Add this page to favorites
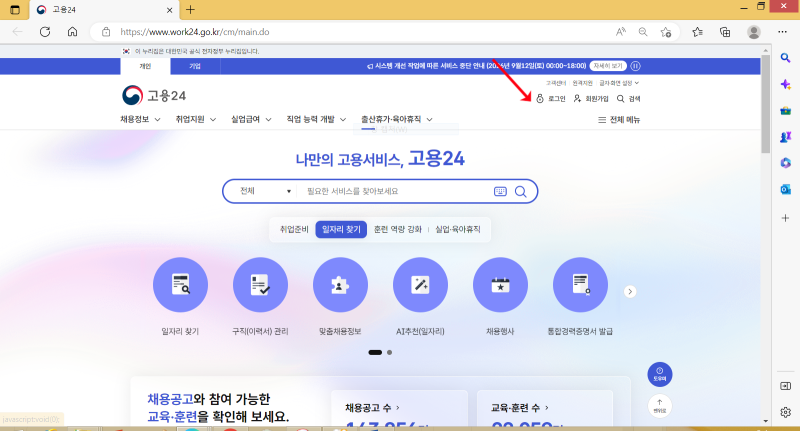 coord(666,32)
